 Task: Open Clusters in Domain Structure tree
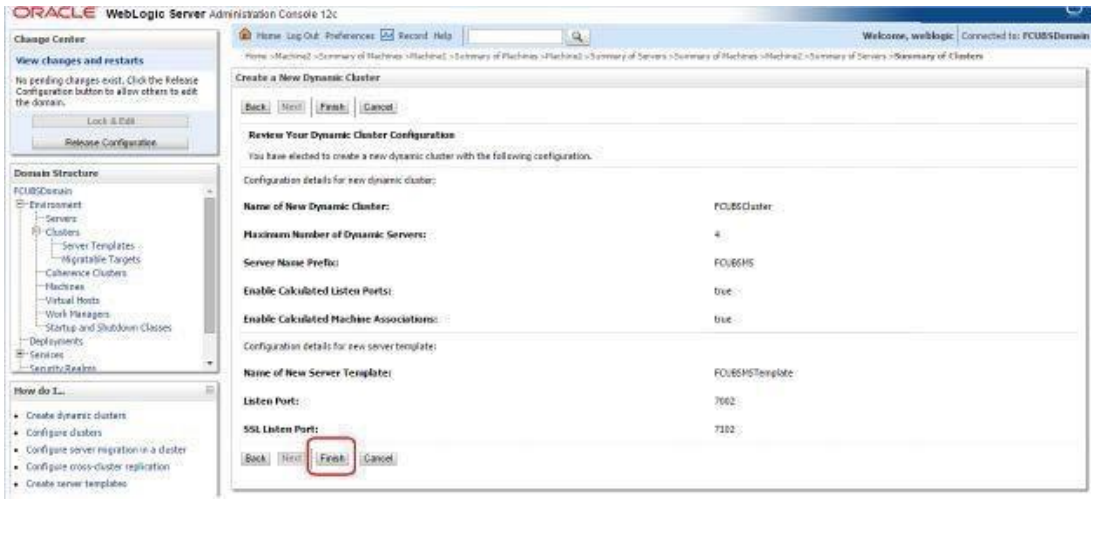[62, 232]
